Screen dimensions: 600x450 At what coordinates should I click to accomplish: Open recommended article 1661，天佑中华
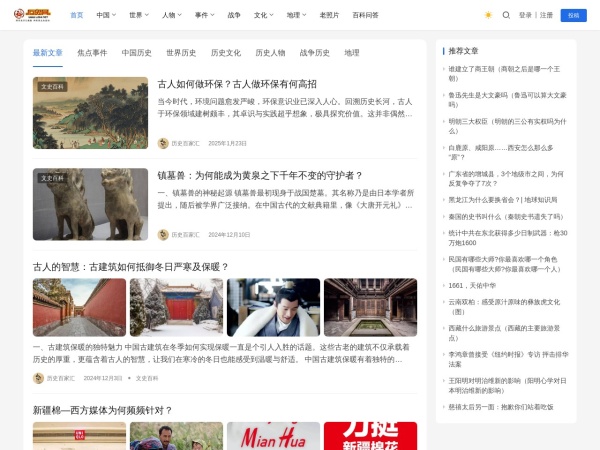tap(472, 285)
